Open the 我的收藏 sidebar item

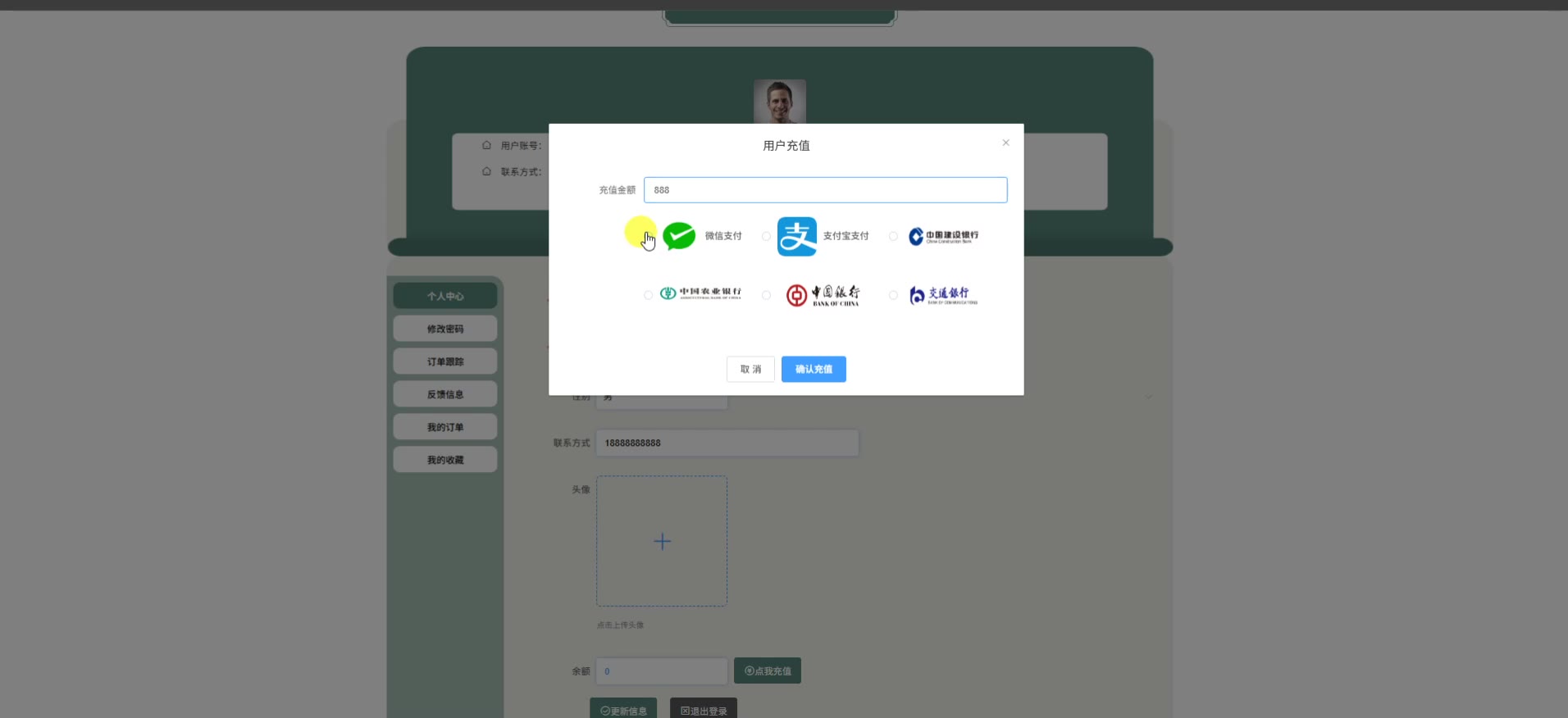click(x=445, y=460)
